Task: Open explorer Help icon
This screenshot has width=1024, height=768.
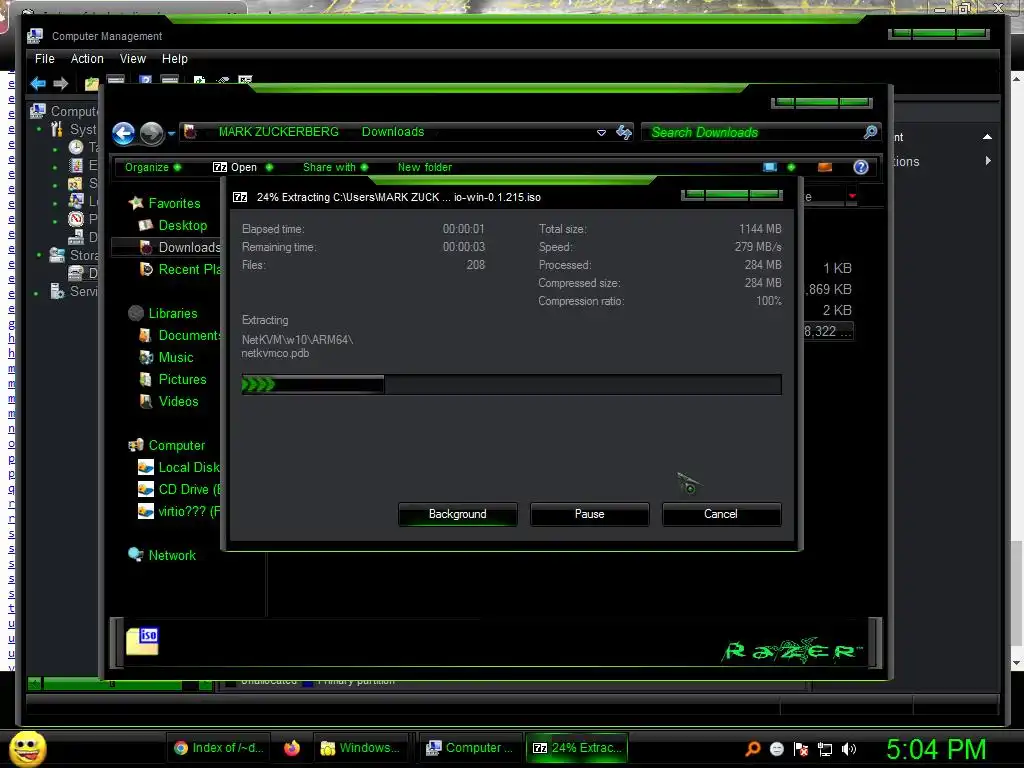Action: pos(861,167)
